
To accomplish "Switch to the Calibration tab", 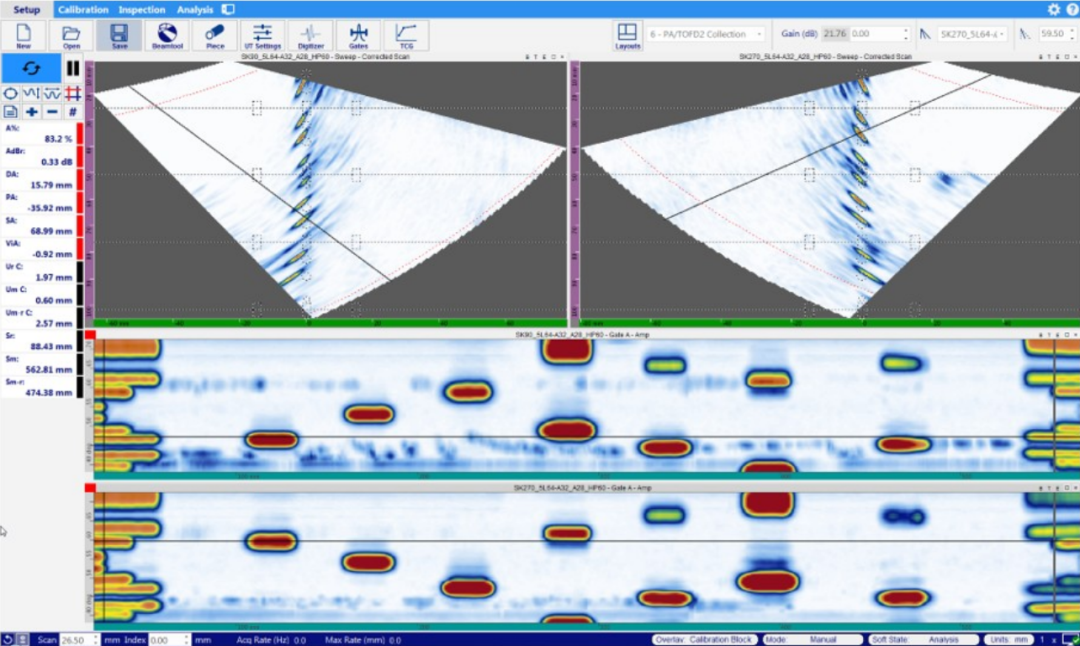I will [83, 10].
